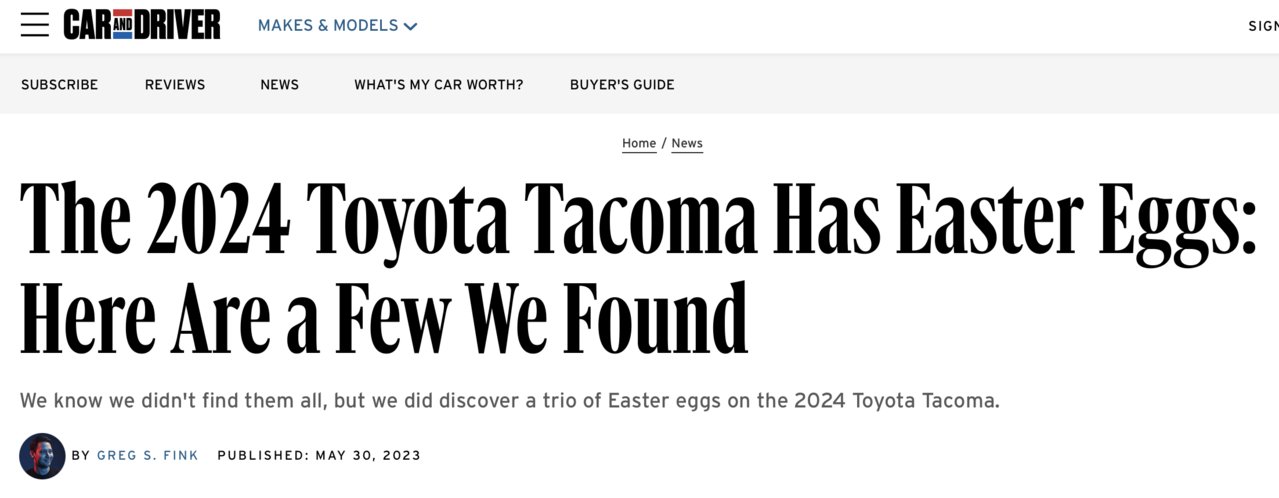Click the Car and Driver logo
The height and width of the screenshot is (498, 1279).
pos(142,25)
